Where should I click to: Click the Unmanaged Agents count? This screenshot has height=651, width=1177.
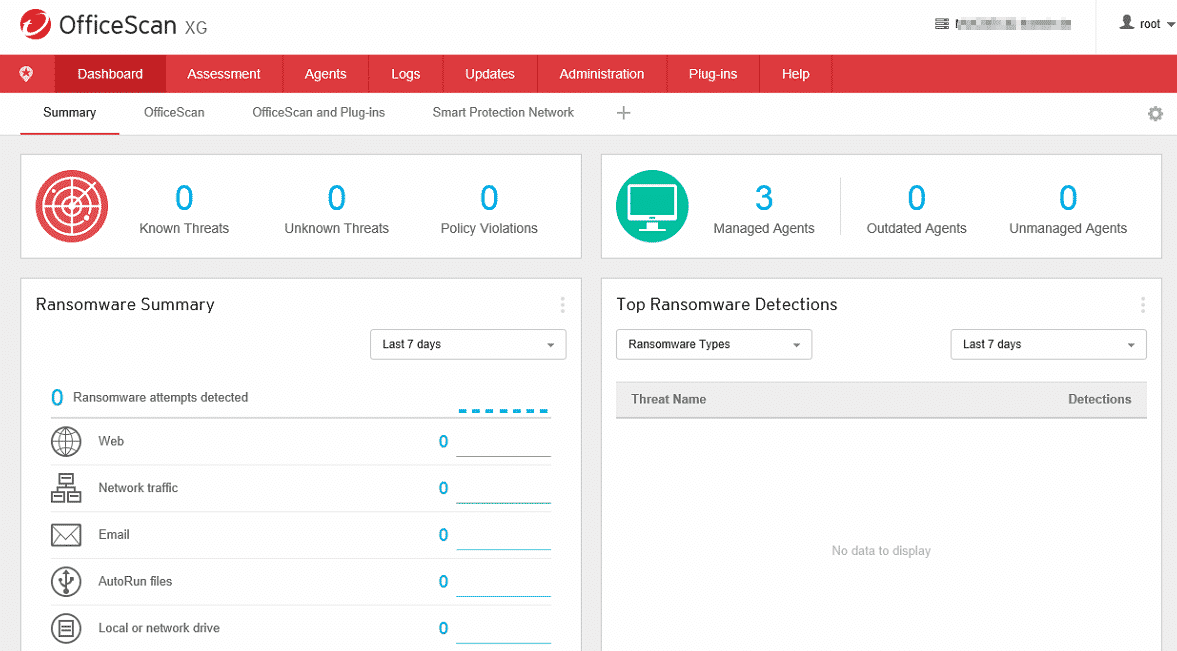tap(1068, 198)
